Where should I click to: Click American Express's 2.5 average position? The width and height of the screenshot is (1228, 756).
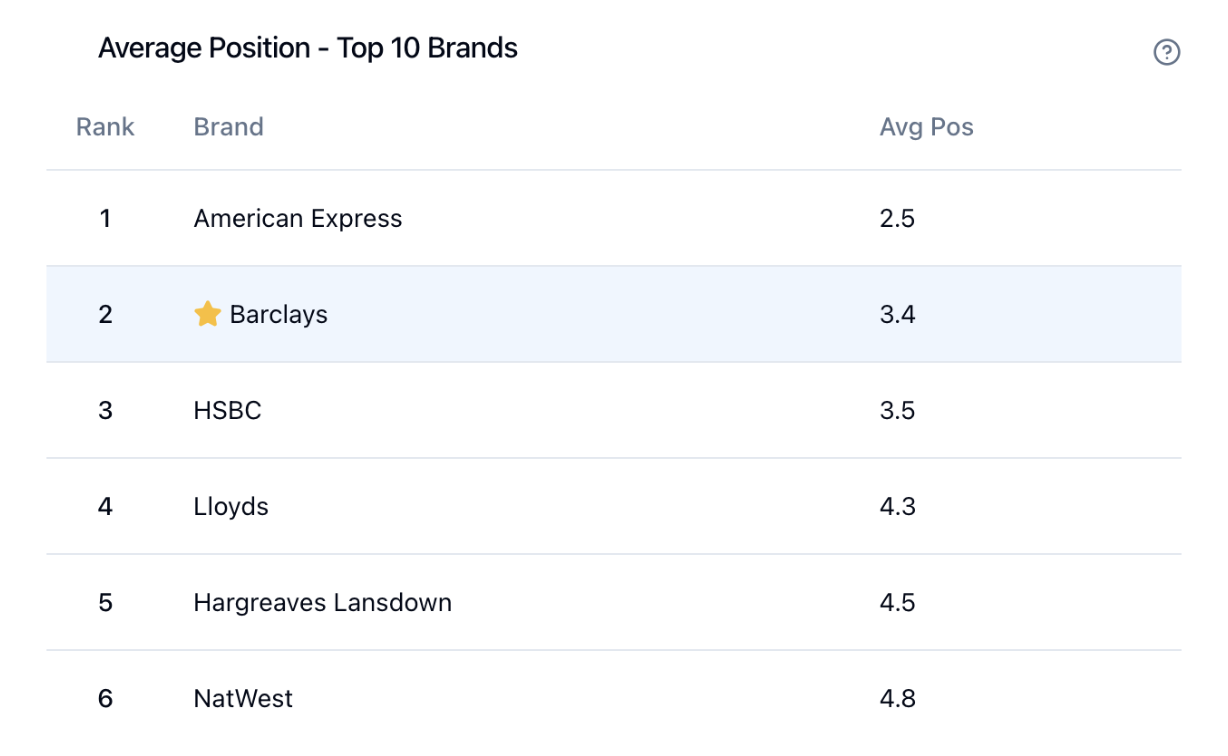[897, 219]
